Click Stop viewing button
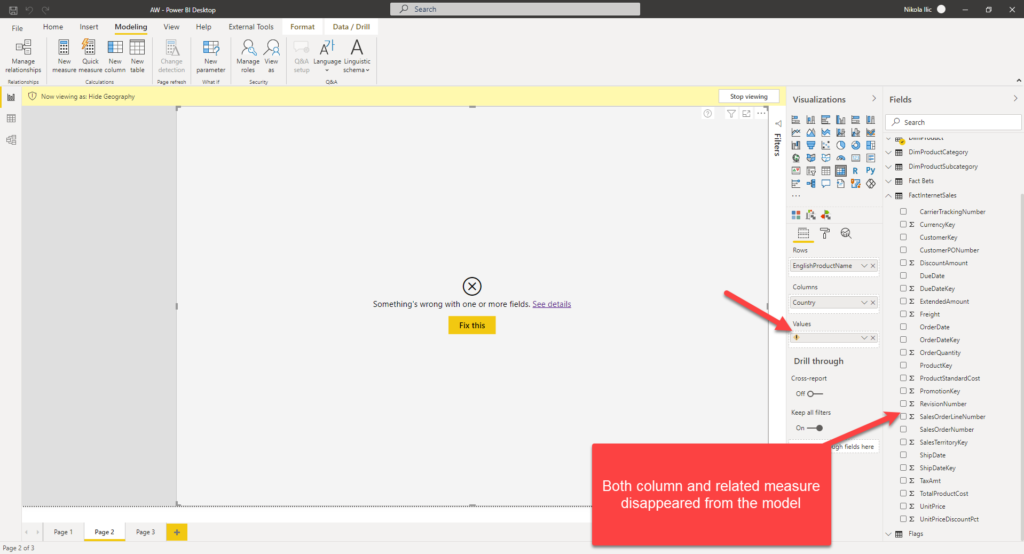 click(748, 97)
